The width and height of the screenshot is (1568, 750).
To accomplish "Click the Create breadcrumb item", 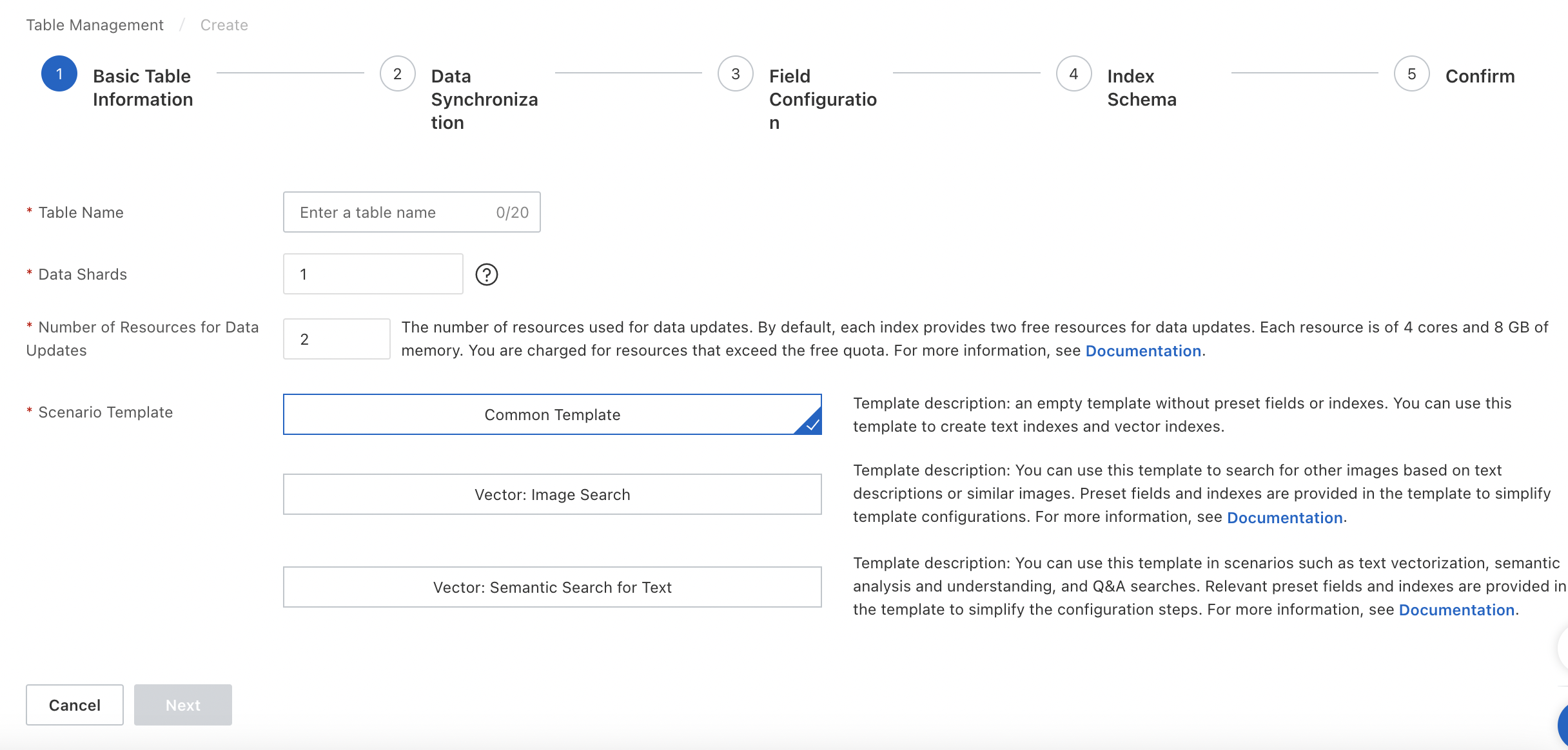I will [x=224, y=25].
